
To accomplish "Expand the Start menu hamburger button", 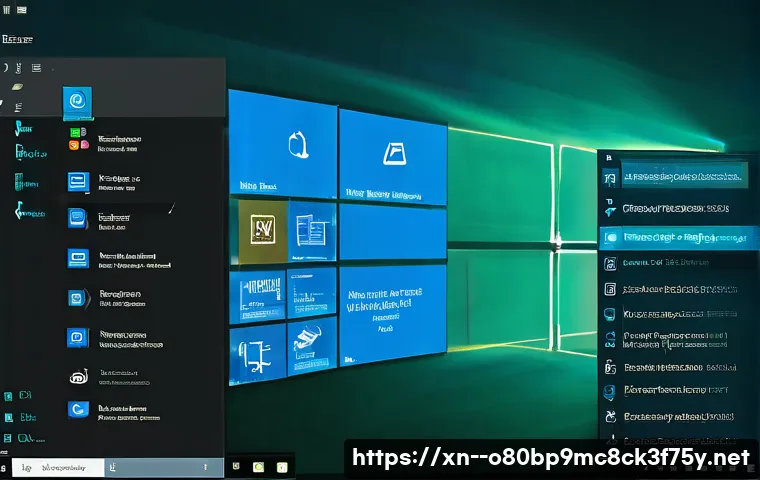I will point(36,68).
